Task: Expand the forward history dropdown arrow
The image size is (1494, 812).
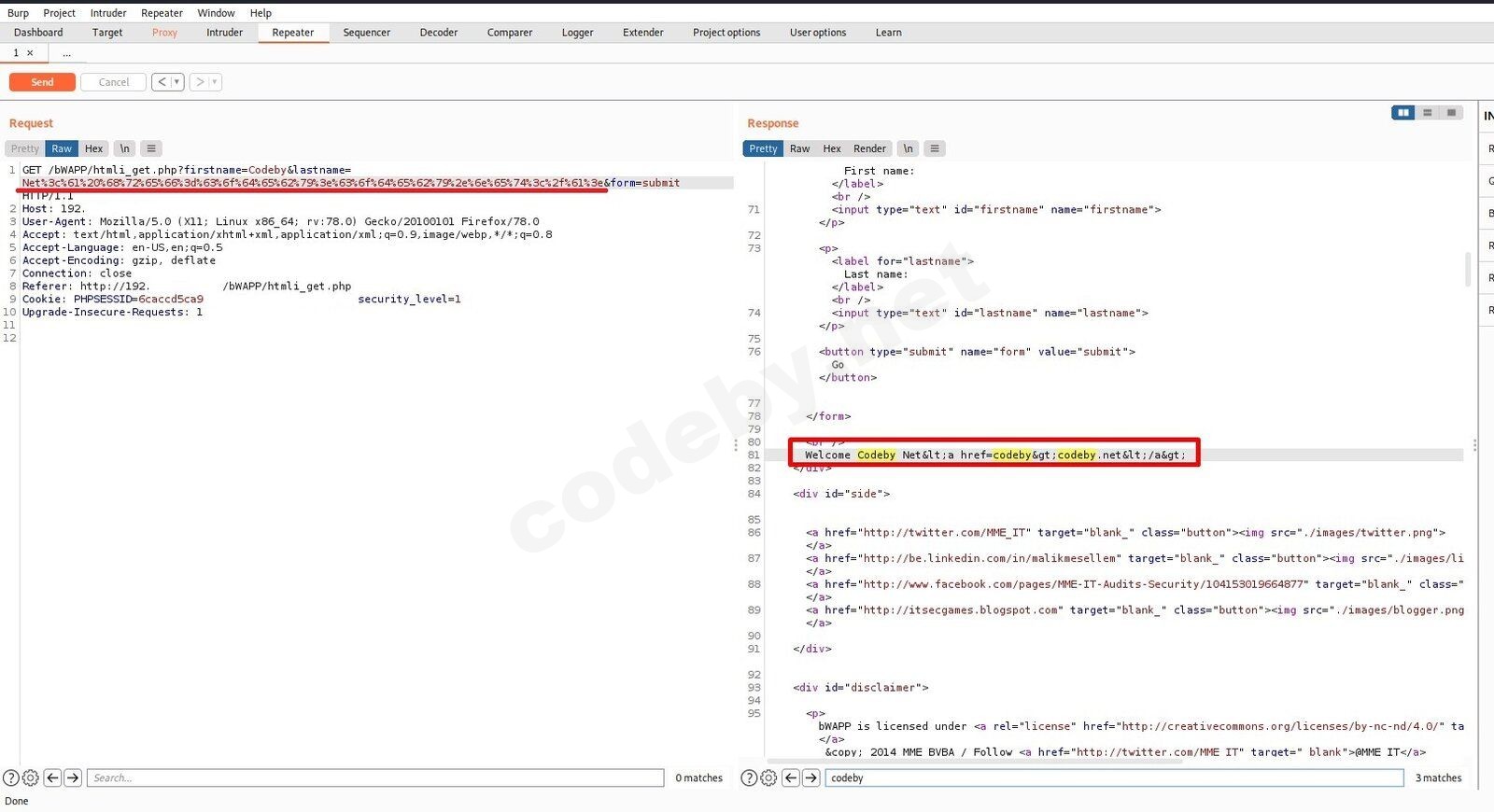Action: [215, 82]
